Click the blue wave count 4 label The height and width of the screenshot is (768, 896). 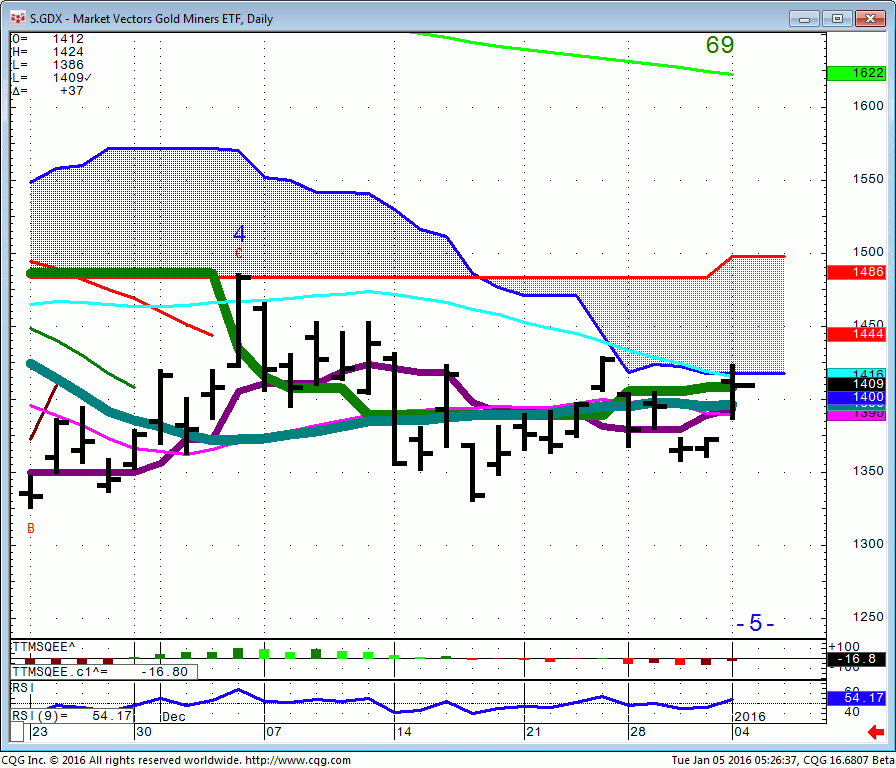click(239, 234)
